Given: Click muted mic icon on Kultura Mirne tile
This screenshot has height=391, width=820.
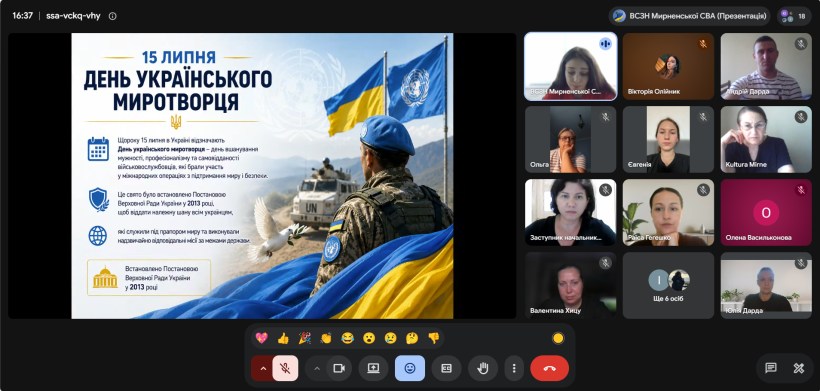Looking at the screenshot, I should 801,117.
